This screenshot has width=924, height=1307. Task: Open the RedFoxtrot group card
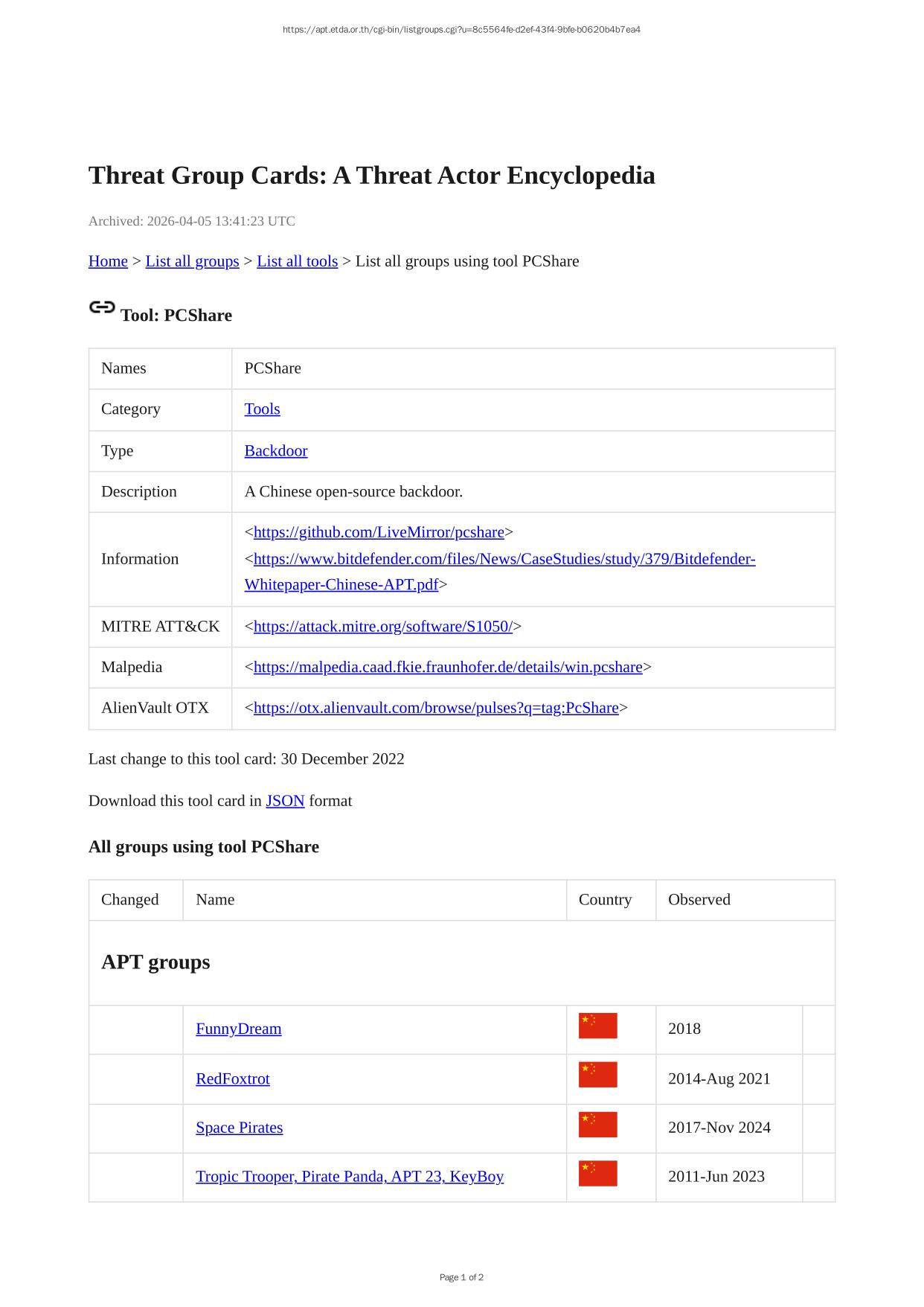click(232, 1078)
